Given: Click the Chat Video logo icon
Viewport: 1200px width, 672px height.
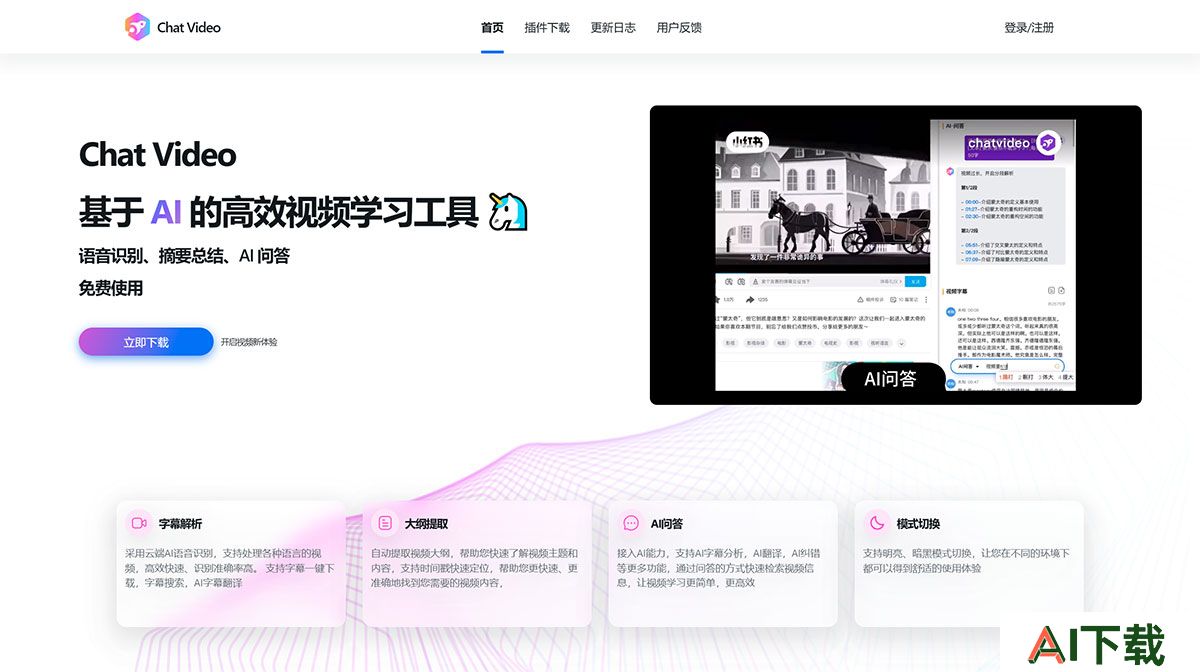Looking at the screenshot, I should (137, 27).
